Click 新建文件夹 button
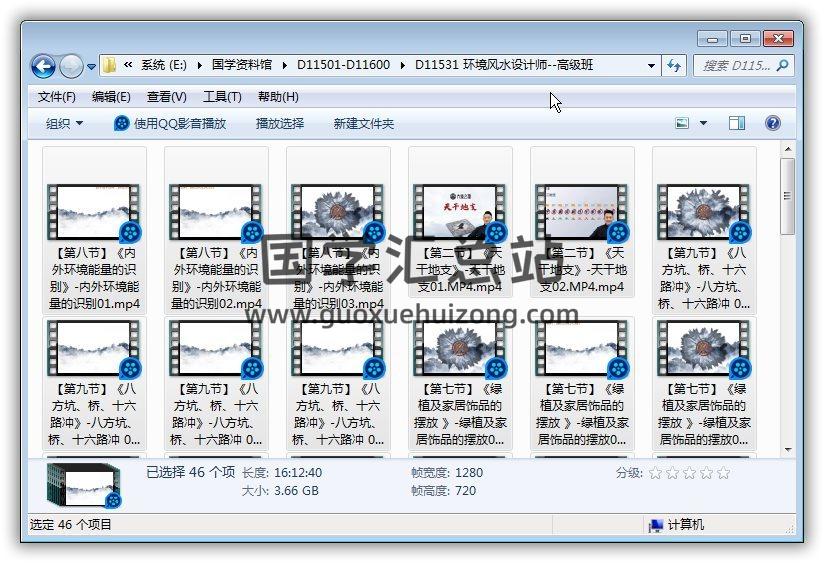Image resolution: width=824 pixels, height=563 pixels. (x=364, y=123)
